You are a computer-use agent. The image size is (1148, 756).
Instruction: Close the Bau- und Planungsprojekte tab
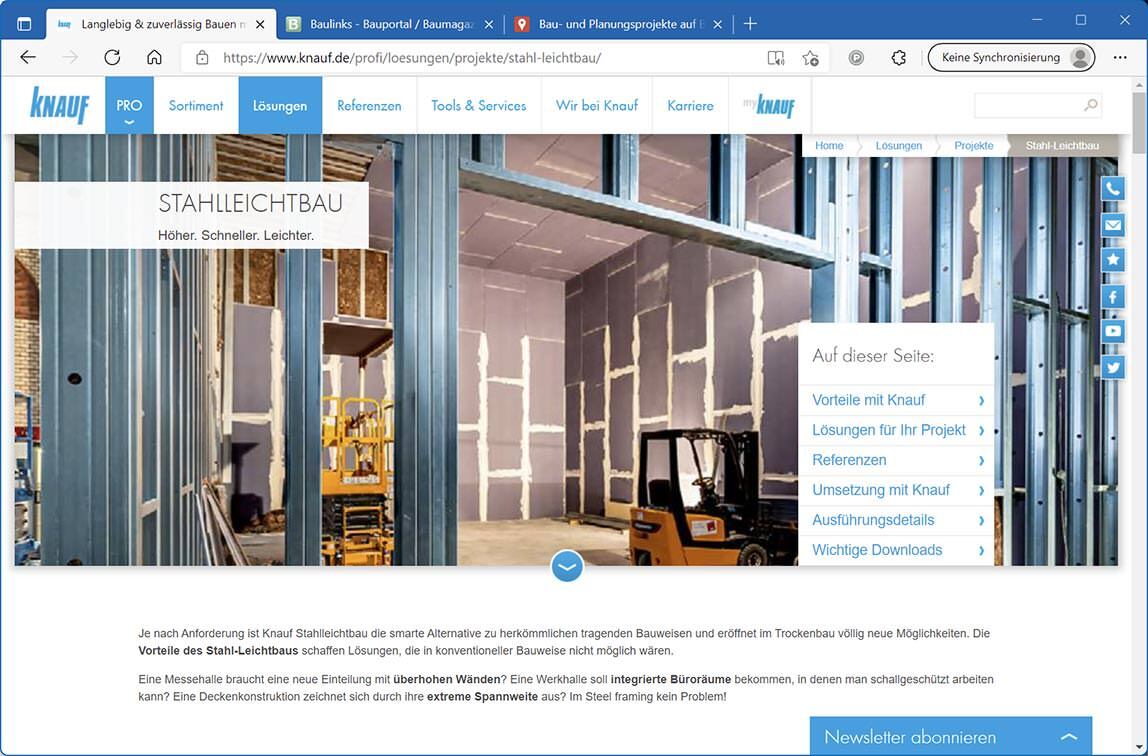coord(718,24)
